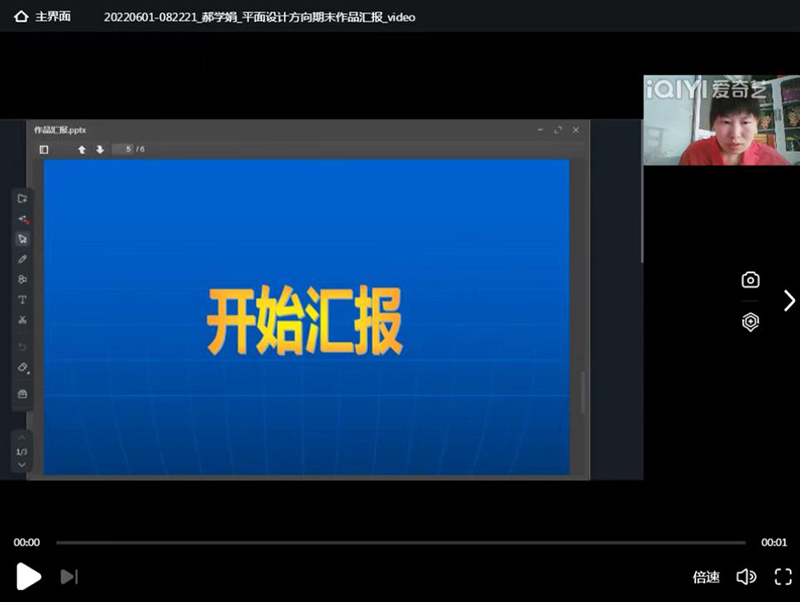Play the video

point(29,576)
